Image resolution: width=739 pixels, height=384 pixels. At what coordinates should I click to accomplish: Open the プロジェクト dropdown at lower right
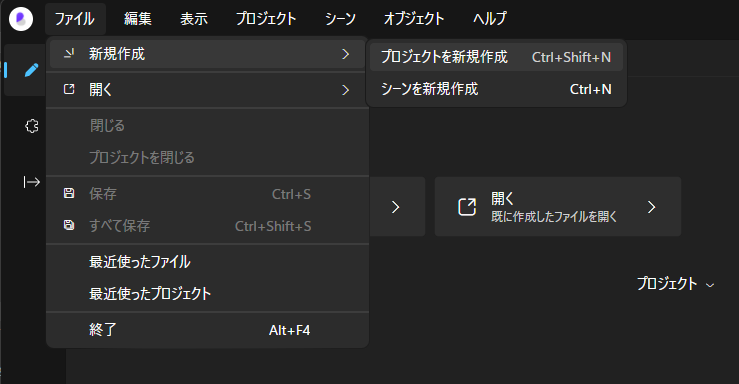[x=676, y=284]
